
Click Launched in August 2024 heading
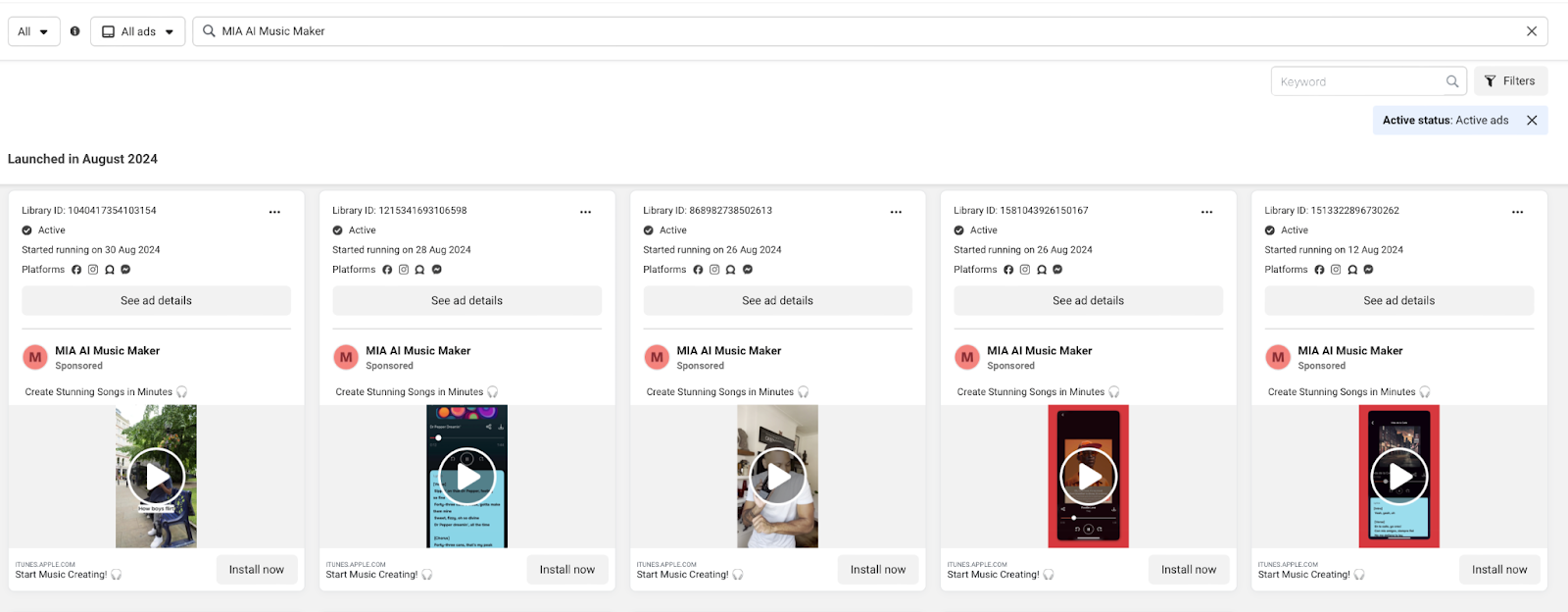coord(82,159)
